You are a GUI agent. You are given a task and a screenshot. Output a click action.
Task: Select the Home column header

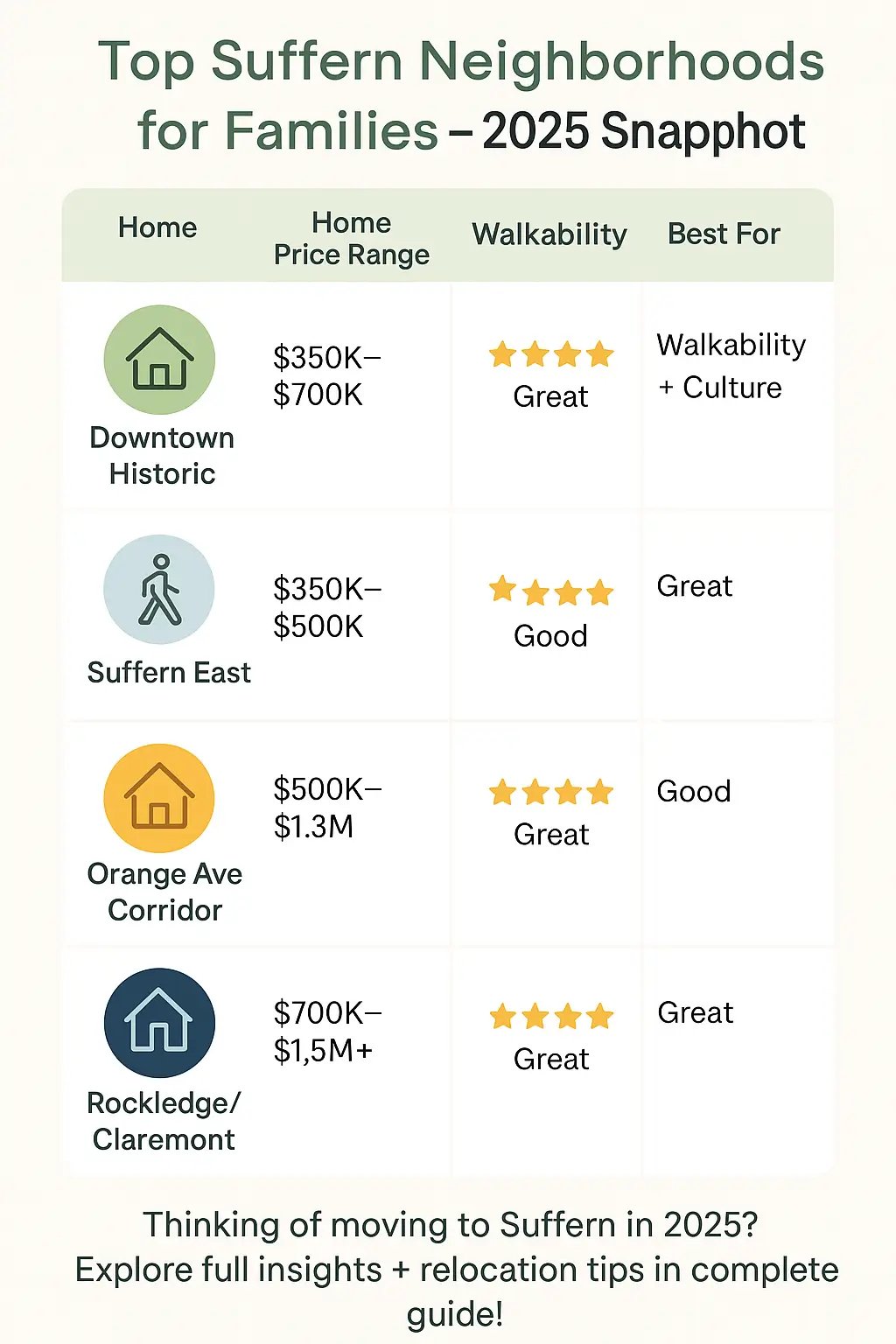157,227
